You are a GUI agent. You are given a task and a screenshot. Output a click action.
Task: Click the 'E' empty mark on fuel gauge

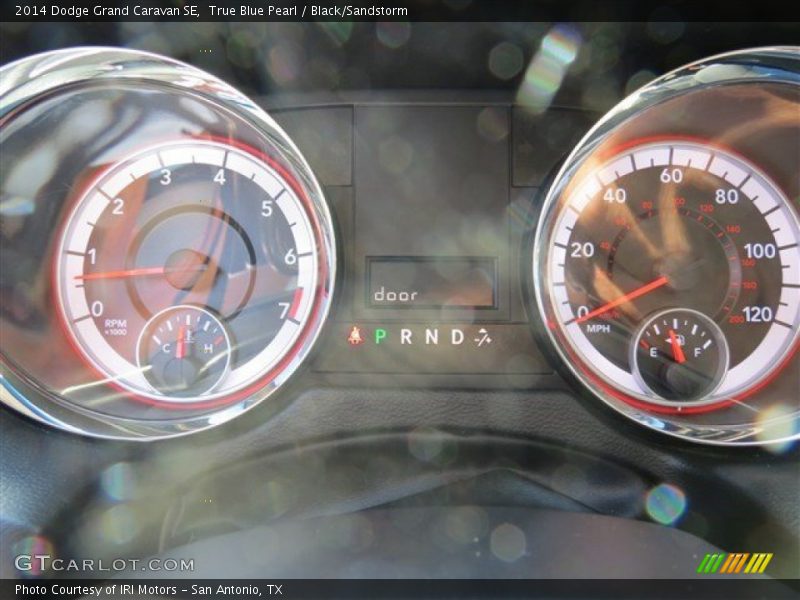(x=653, y=352)
